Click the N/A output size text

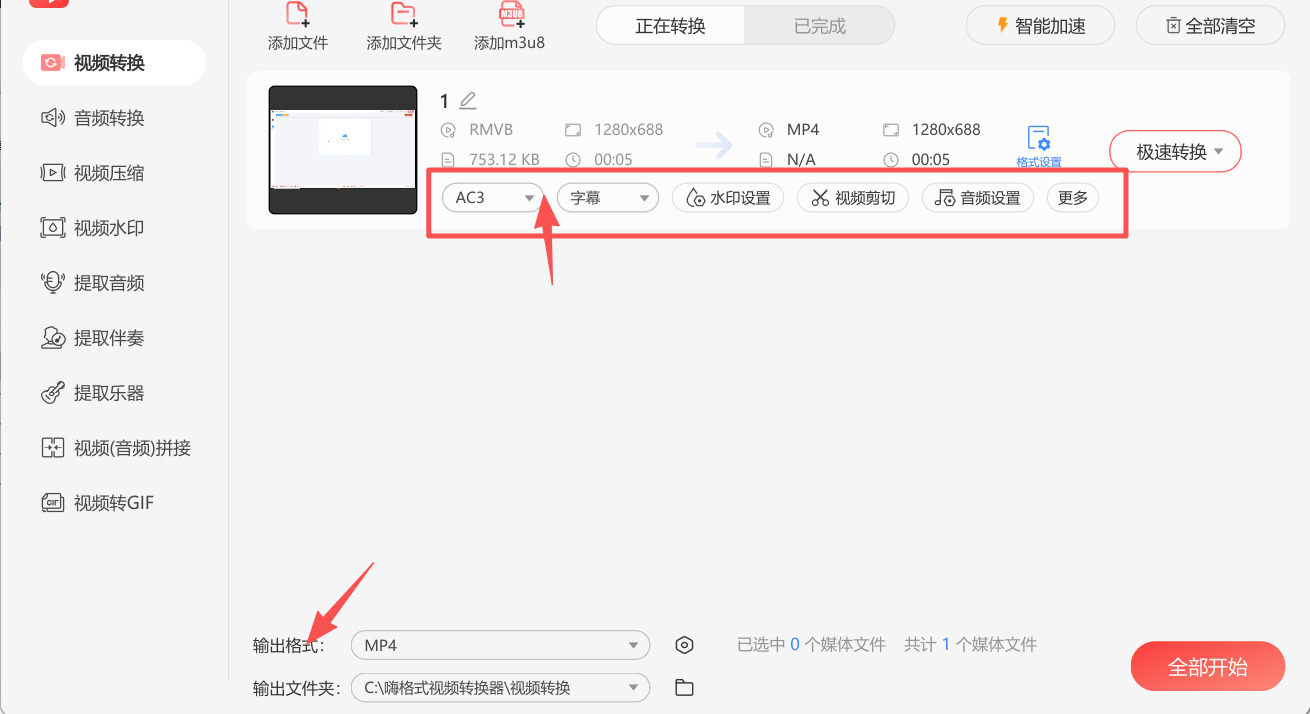pos(802,160)
